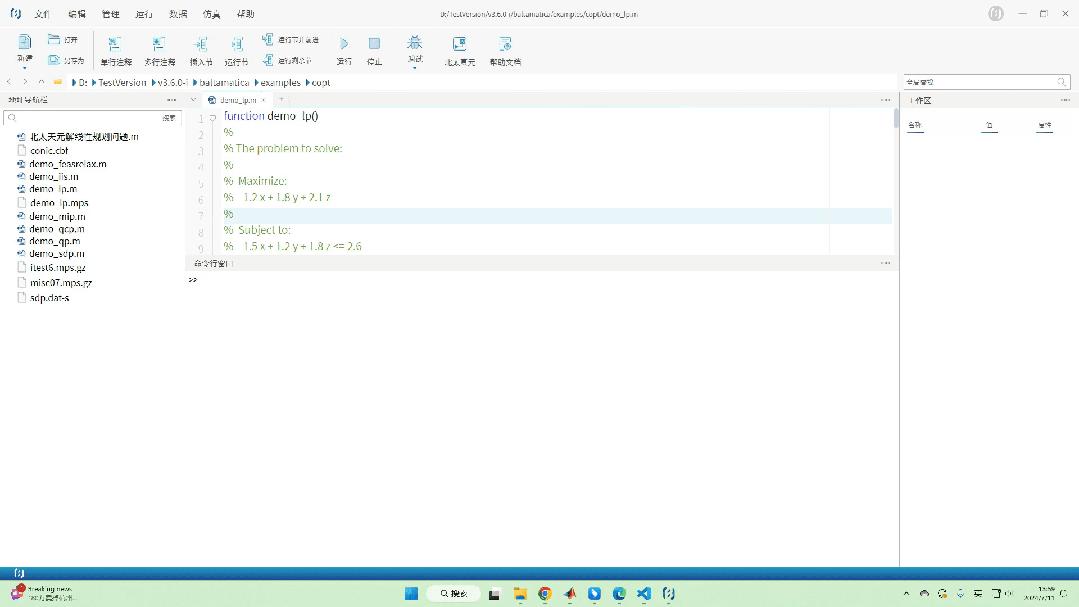Viewport: 1079px width, 607px height.
Task: Click the Run (运行) play icon
Action: tap(344, 44)
